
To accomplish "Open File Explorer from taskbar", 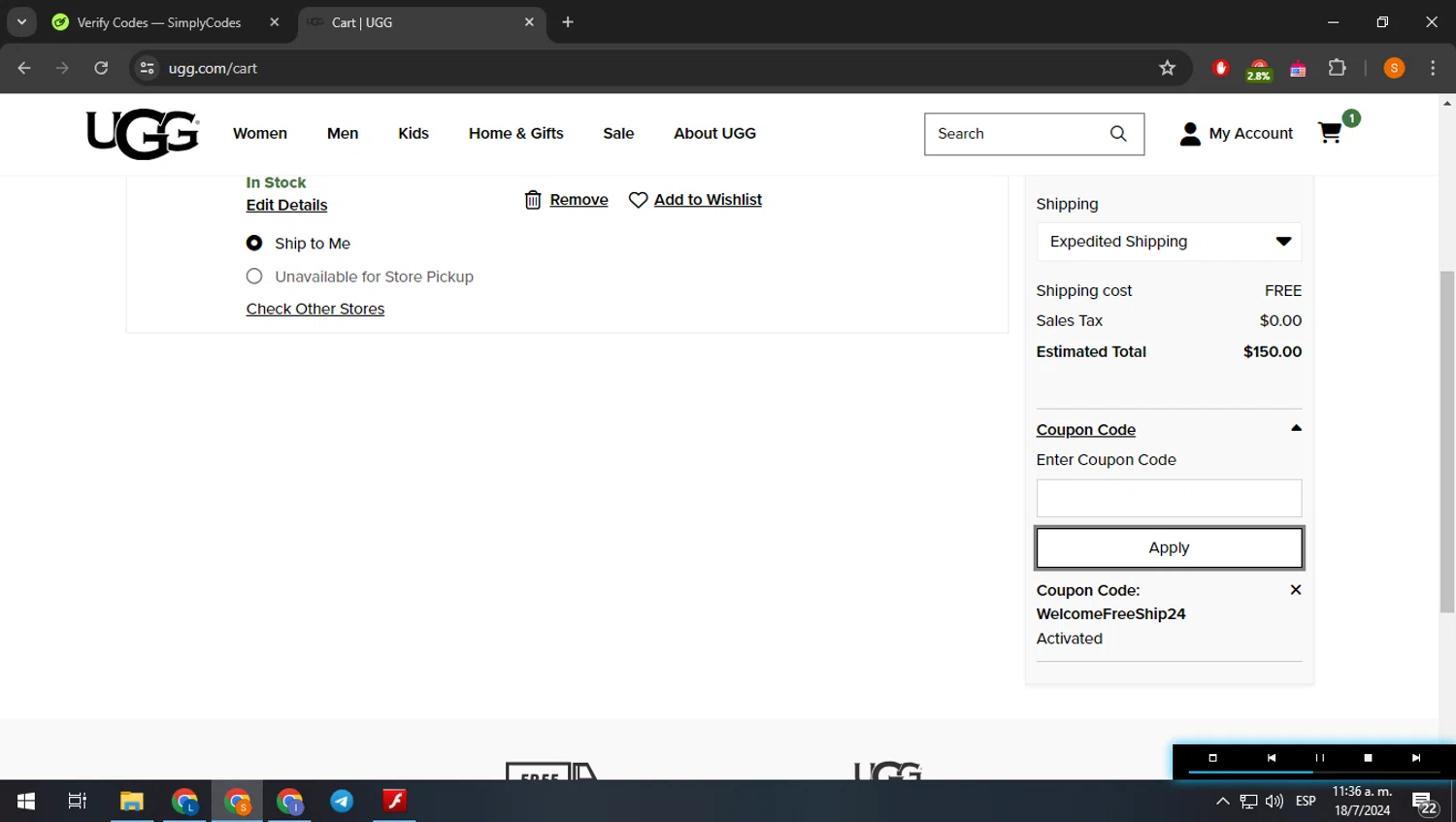I will pyautogui.click(x=131, y=801).
